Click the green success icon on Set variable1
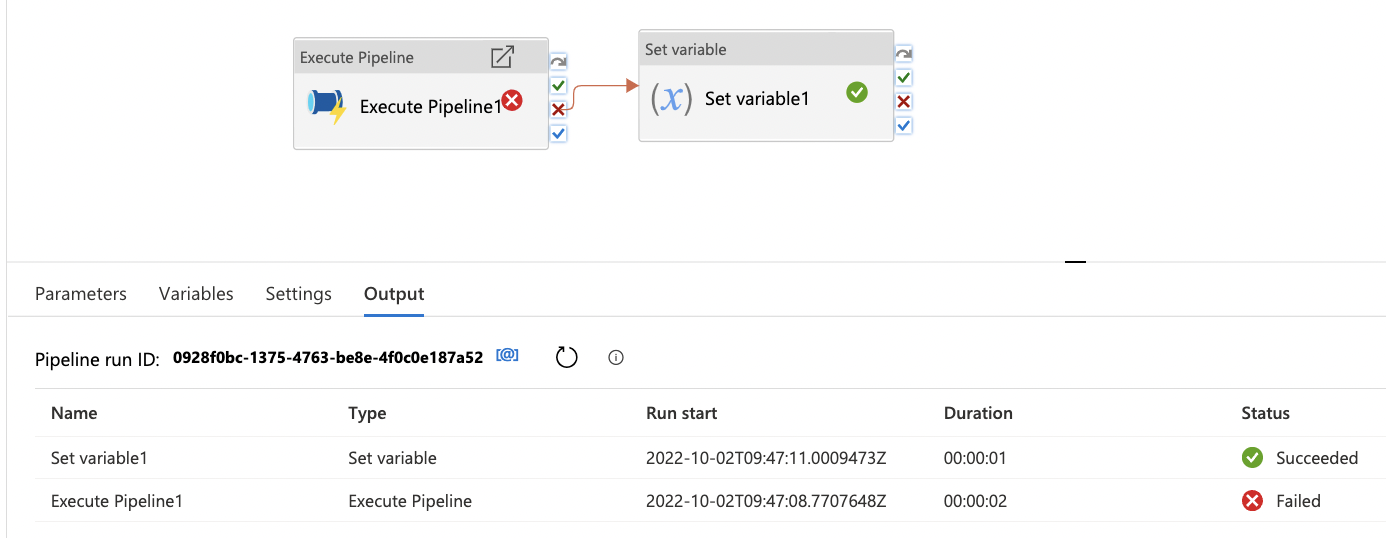 pos(856,92)
